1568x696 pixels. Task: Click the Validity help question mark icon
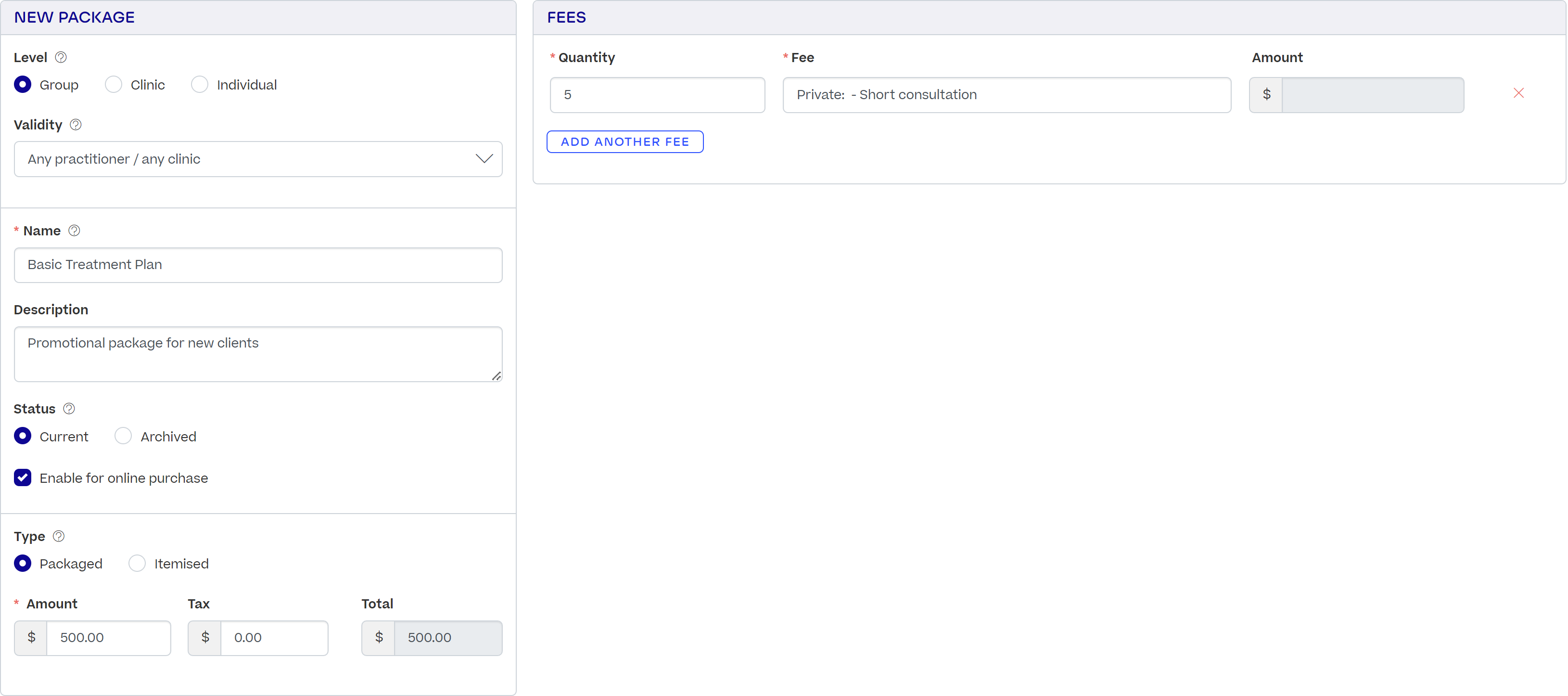76,125
